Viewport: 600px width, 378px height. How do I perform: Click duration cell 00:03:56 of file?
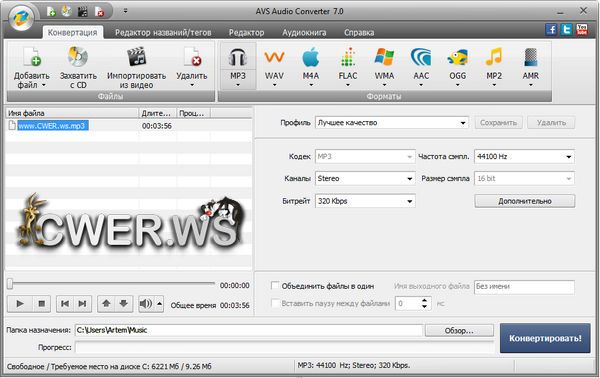tap(157, 126)
